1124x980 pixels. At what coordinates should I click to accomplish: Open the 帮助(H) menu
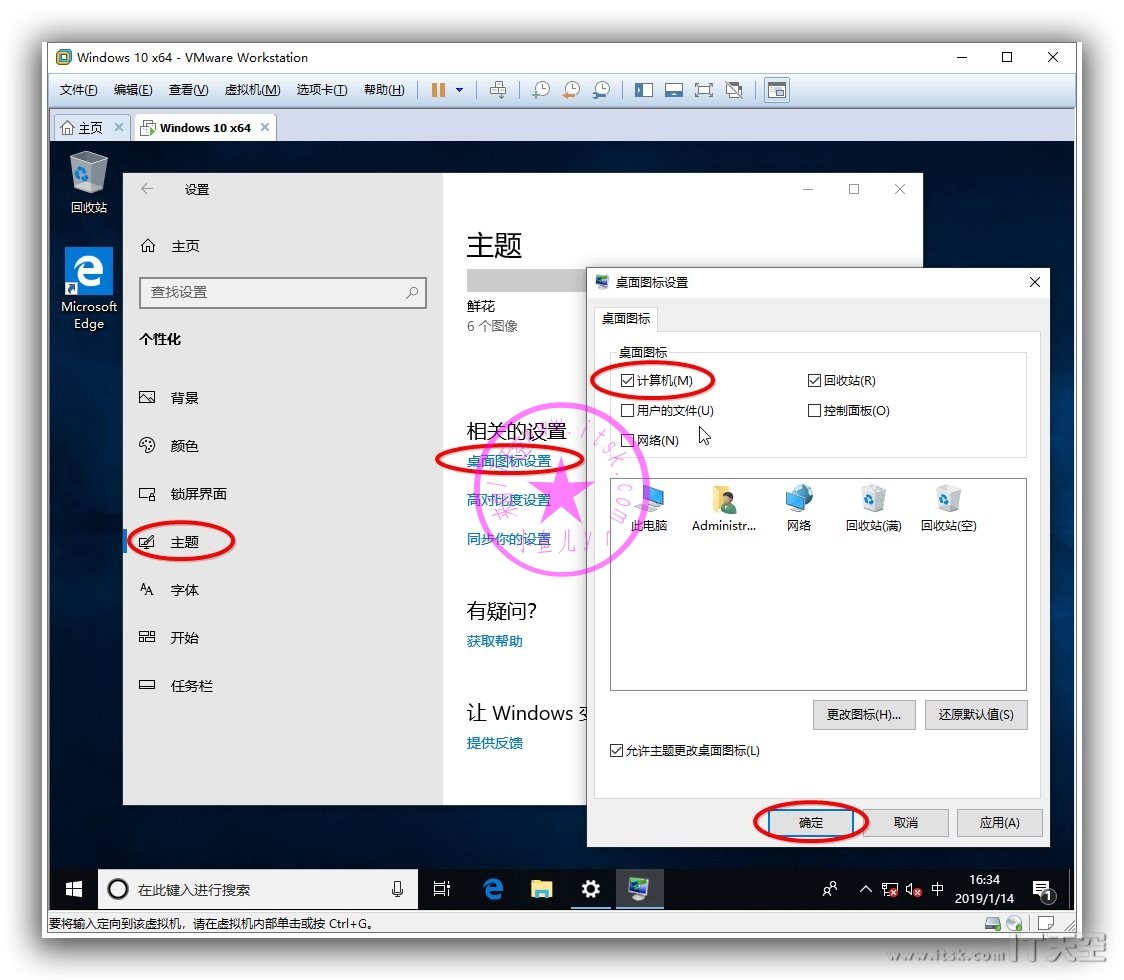point(384,90)
